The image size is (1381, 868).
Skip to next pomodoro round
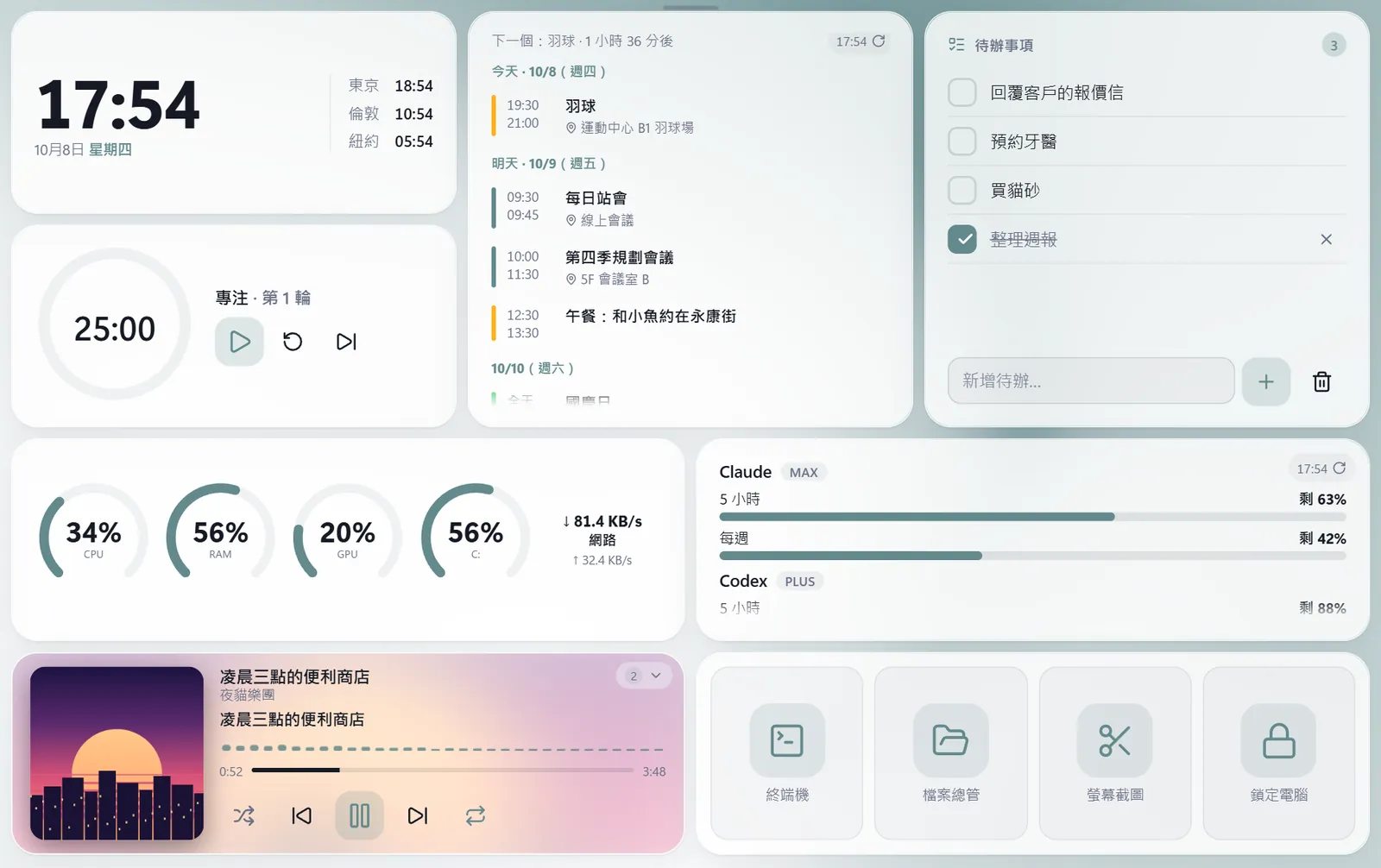[346, 342]
